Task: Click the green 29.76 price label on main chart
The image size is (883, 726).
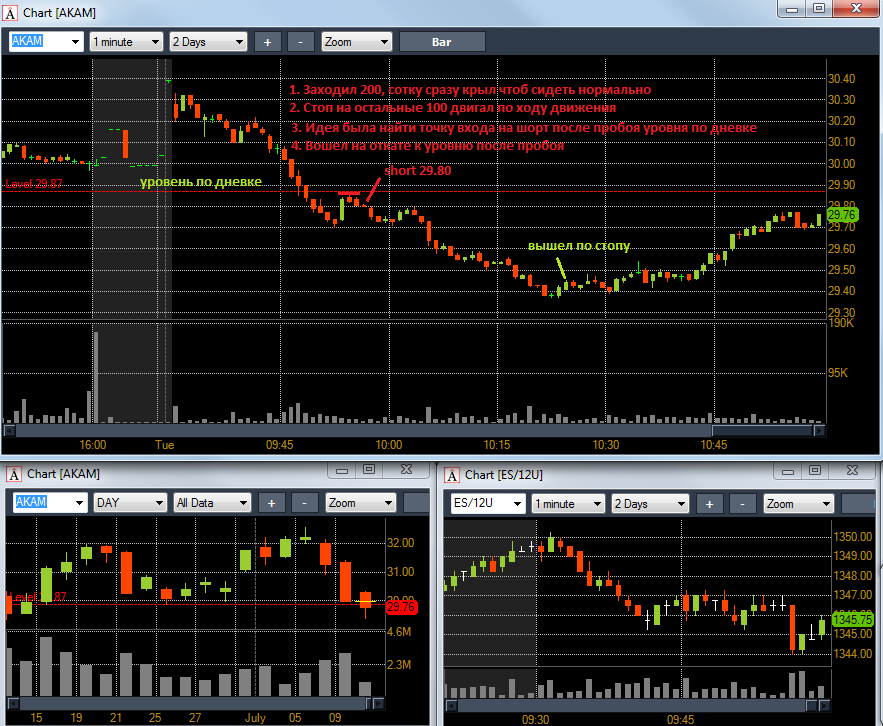Action: (842, 215)
